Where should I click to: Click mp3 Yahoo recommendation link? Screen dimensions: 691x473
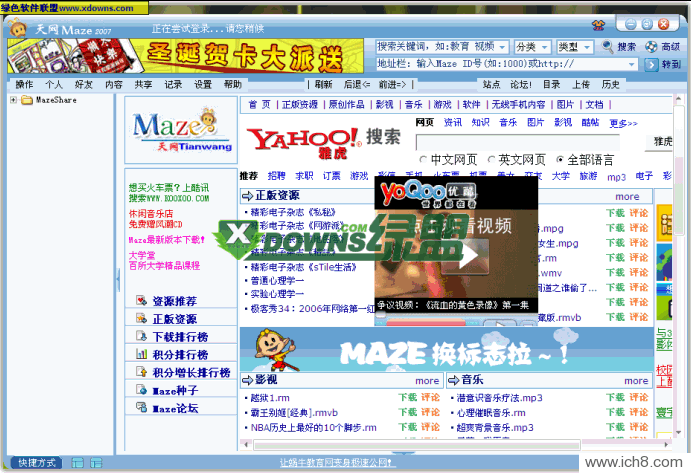(616, 177)
